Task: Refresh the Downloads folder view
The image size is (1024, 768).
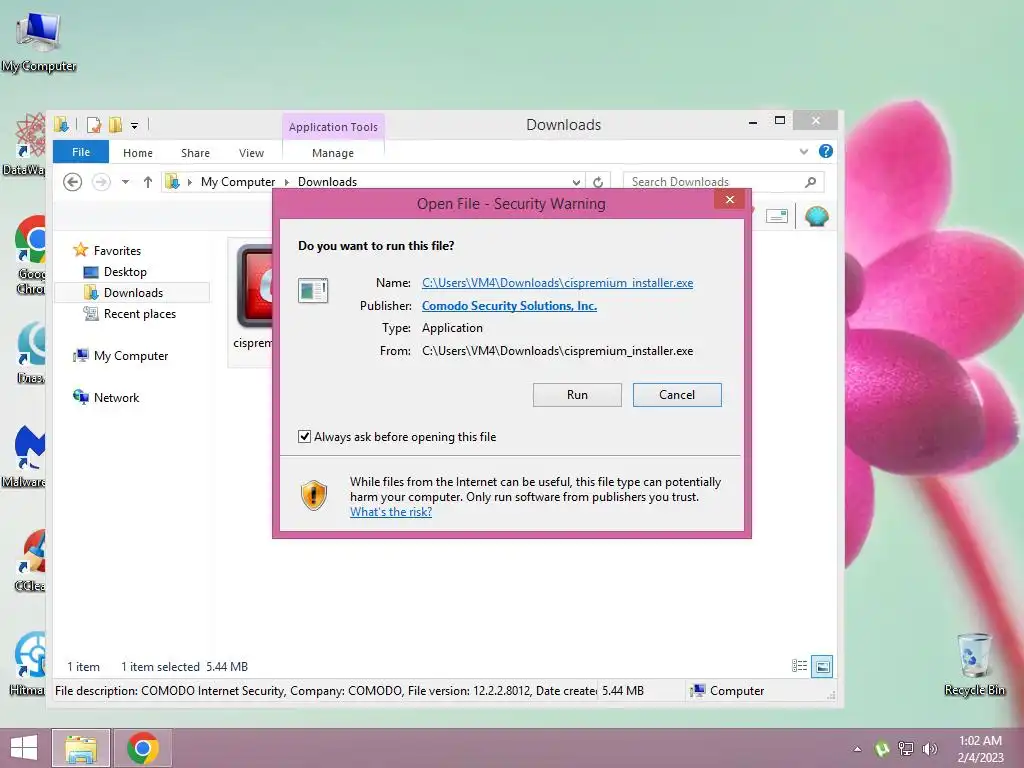Action: [x=598, y=182]
